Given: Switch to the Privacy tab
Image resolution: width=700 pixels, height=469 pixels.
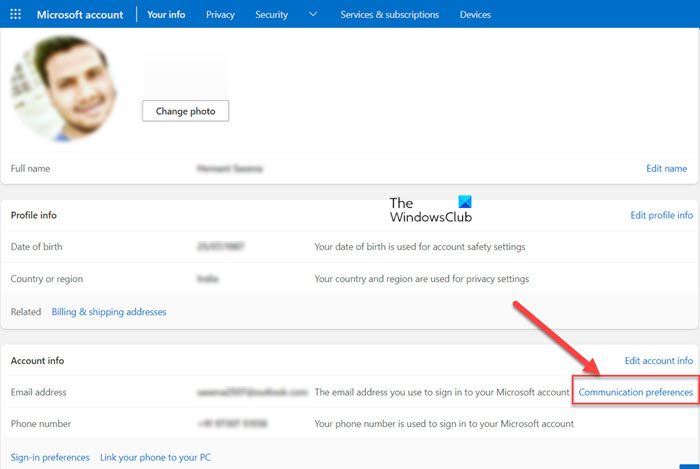Looking at the screenshot, I should click(220, 15).
